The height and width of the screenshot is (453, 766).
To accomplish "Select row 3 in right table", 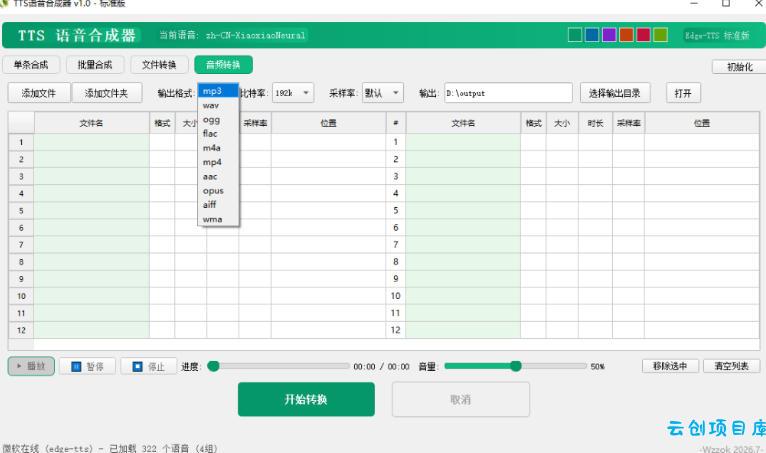I will pos(396,176).
